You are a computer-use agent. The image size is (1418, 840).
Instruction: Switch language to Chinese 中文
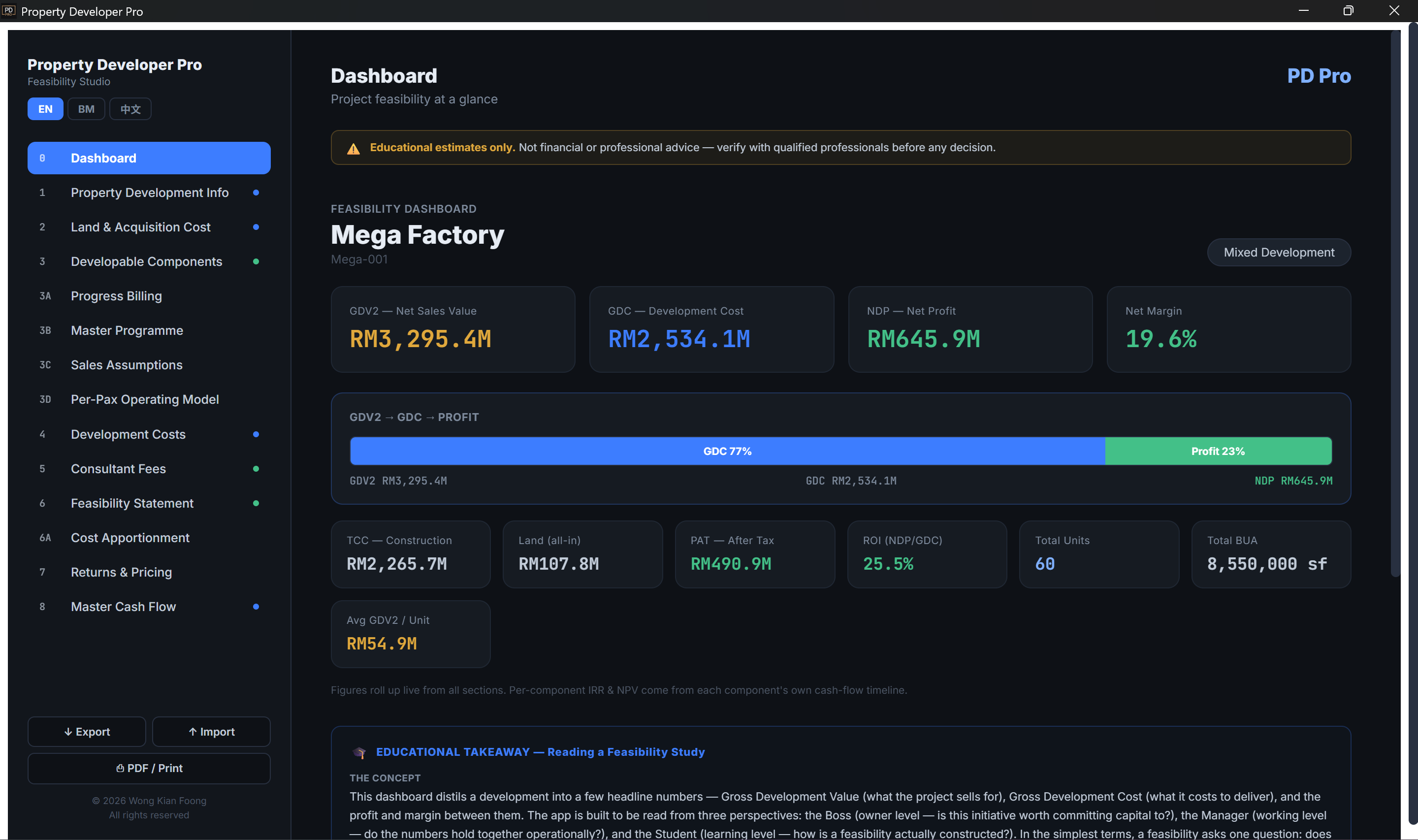[x=130, y=109]
